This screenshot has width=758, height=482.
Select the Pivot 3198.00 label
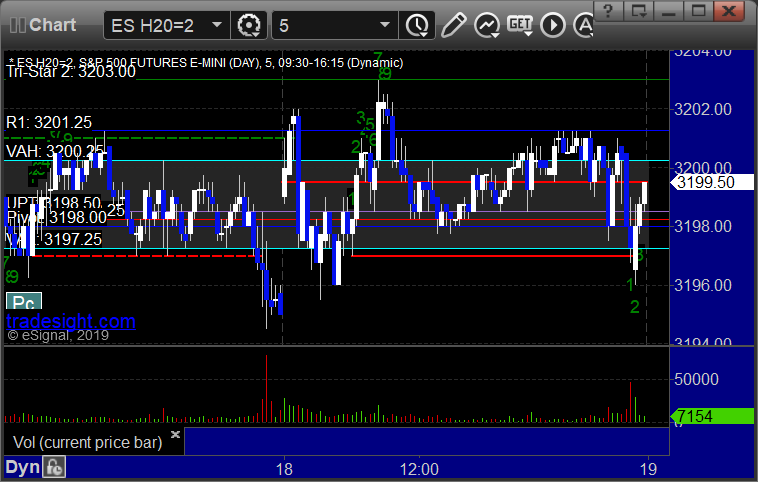pos(57,218)
